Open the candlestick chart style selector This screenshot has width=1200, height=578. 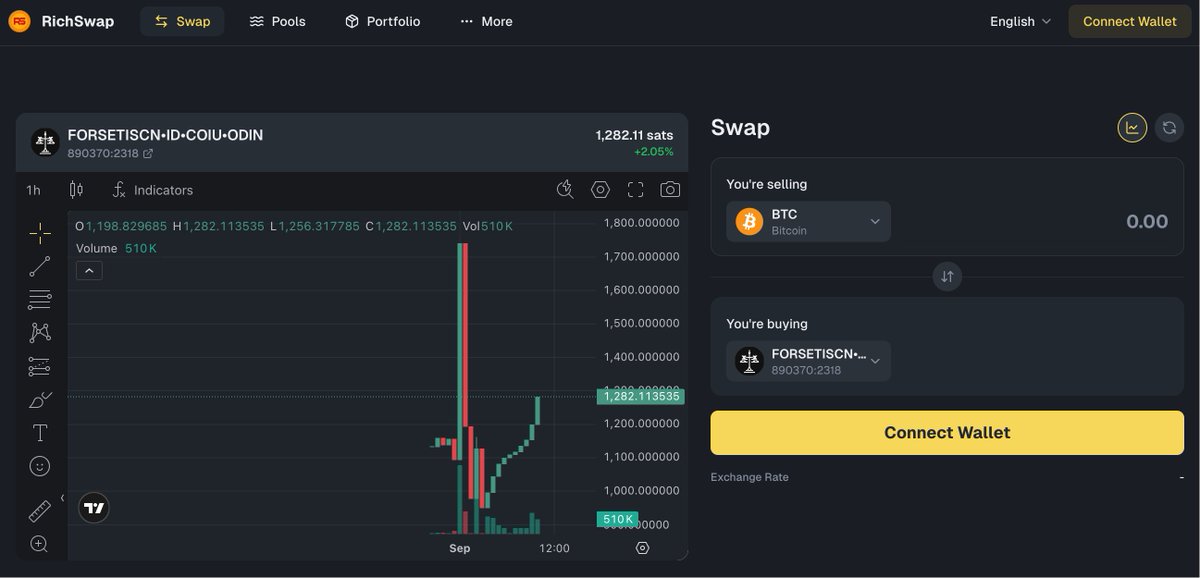[x=76, y=190]
